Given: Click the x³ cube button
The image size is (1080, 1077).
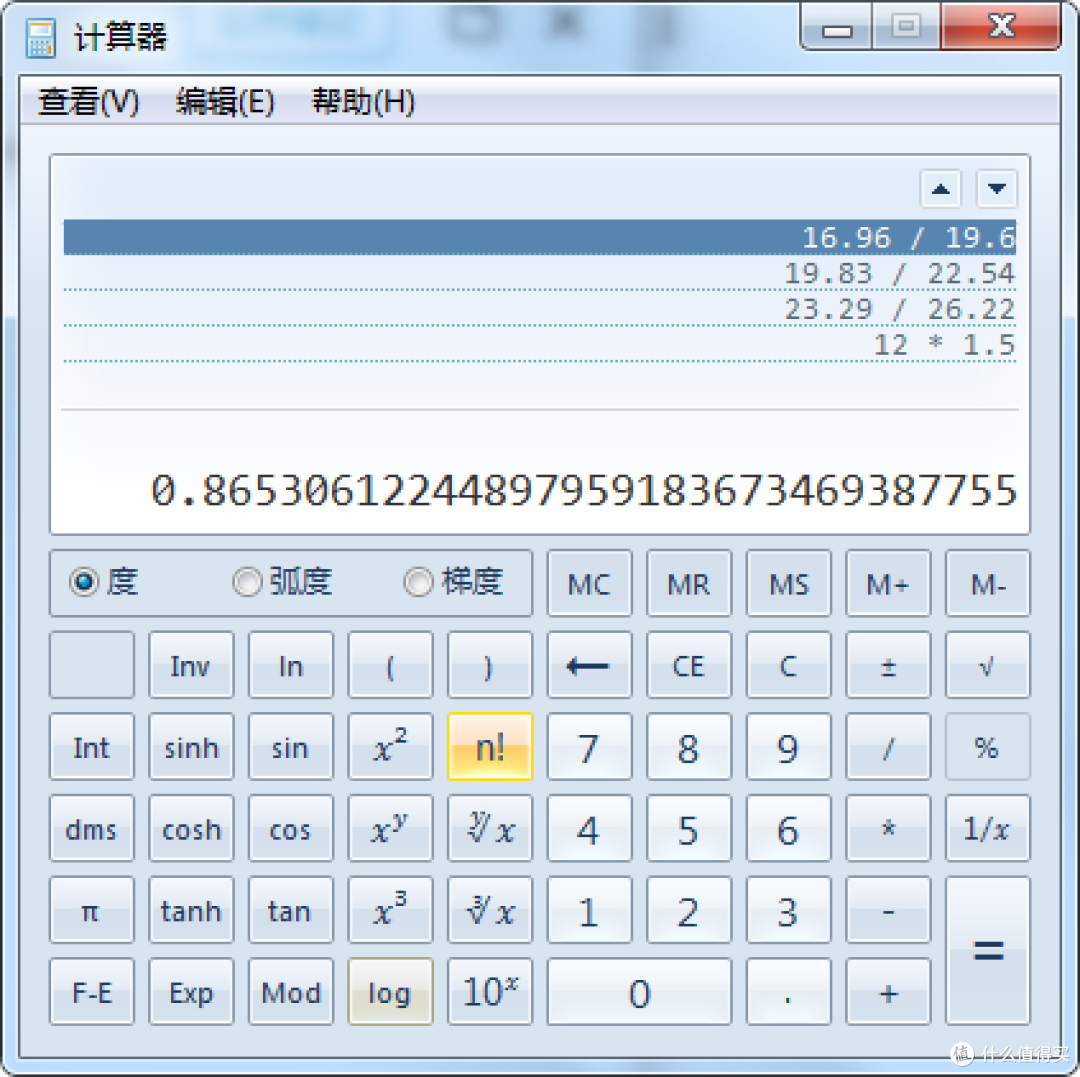Looking at the screenshot, I should click(391, 910).
